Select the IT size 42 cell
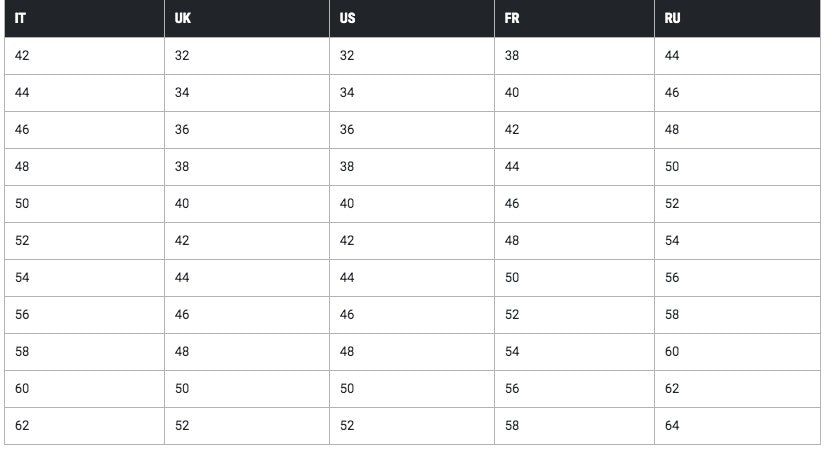Image resolution: width=824 pixels, height=450 pixels. [22, 56]
